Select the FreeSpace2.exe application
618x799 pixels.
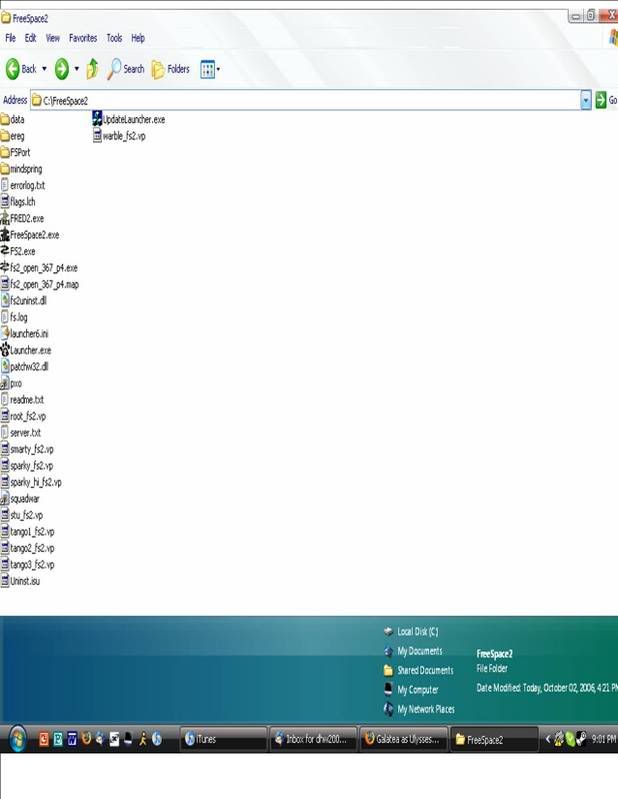[x=30, y=235]
